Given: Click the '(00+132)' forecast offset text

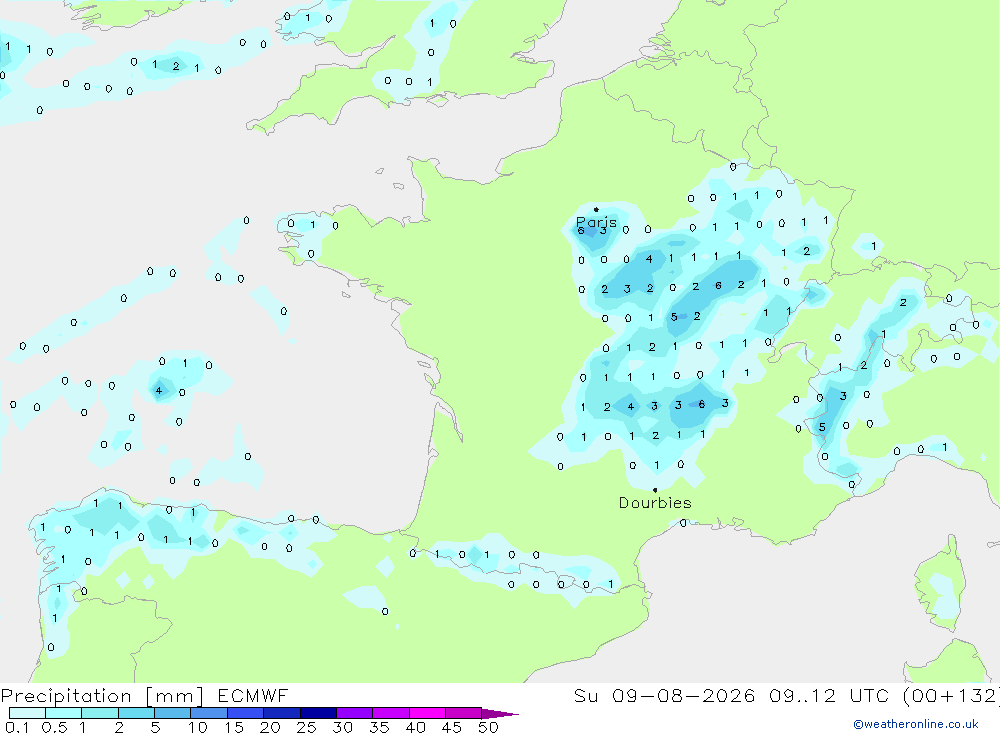Looking at the screenshot, I should (x=951, y=695).
